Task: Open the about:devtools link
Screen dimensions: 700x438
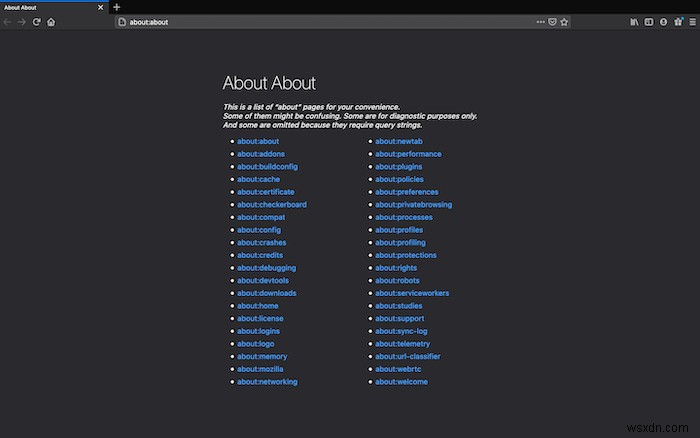Action: coord(263,281)
